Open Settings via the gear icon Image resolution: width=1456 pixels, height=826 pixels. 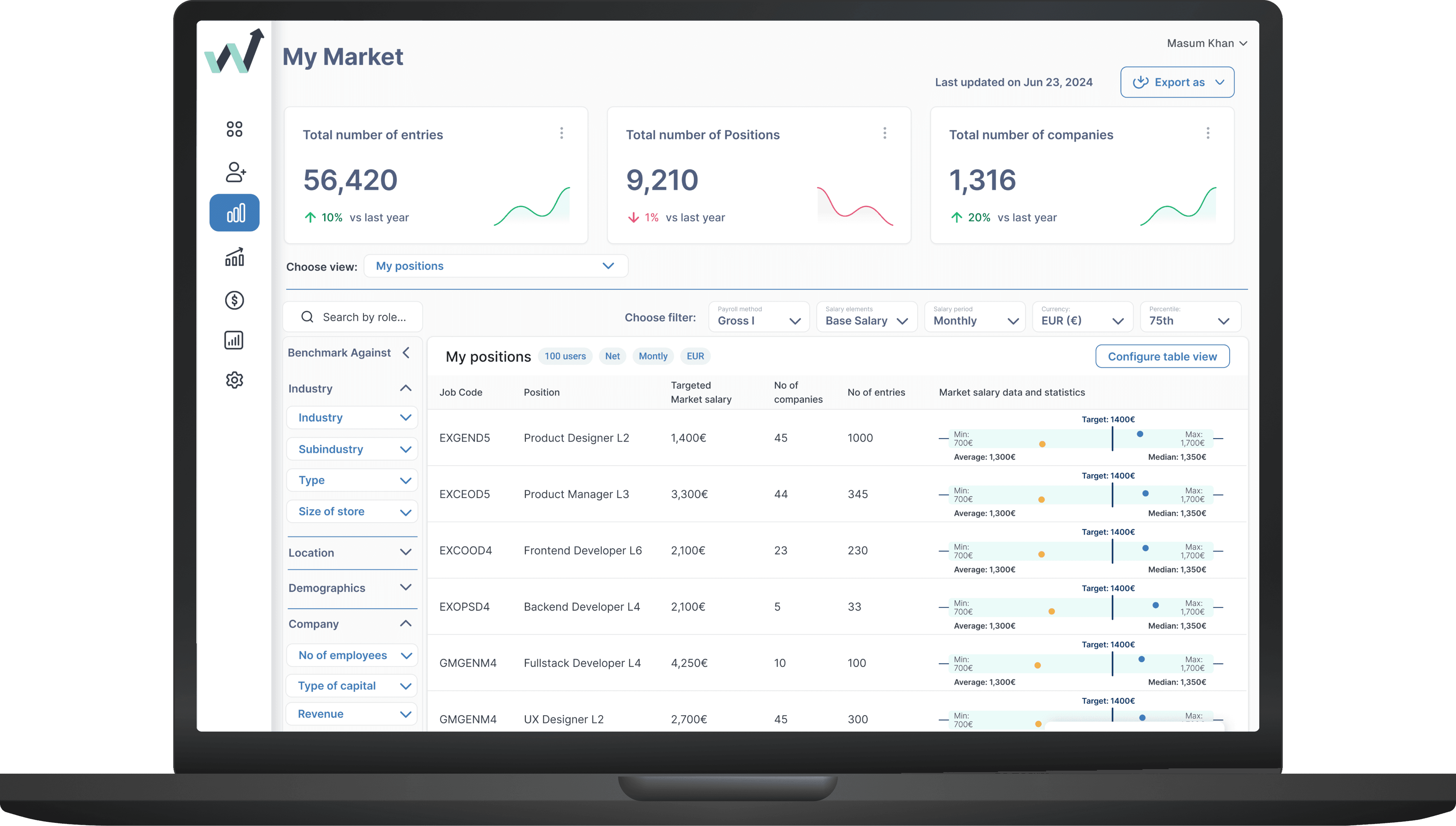(x=234, y=380)
